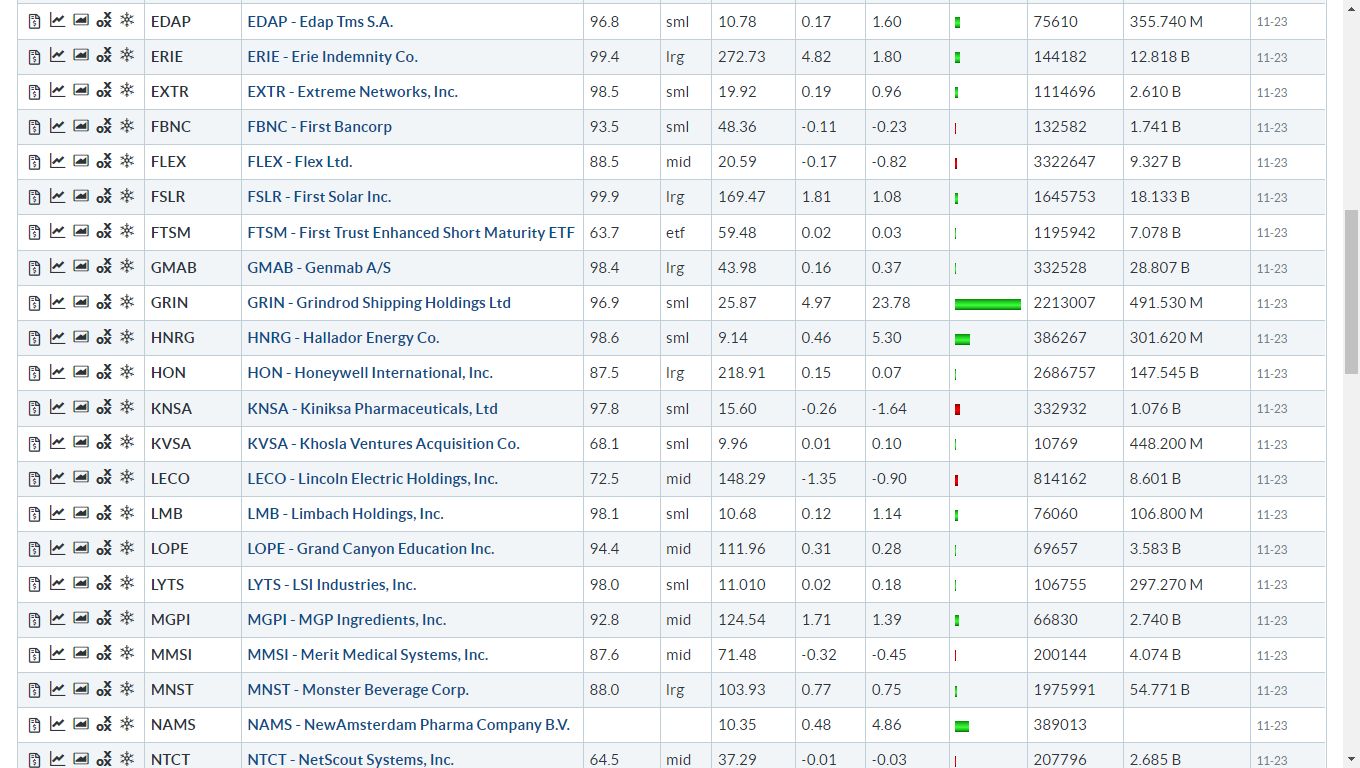View the area chart icon for LECO
The image size is (1360, 768).
click(x=81, y=478)
